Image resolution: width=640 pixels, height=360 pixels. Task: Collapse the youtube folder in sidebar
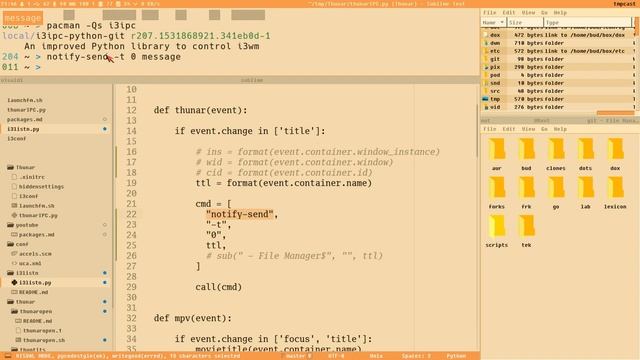11,225
